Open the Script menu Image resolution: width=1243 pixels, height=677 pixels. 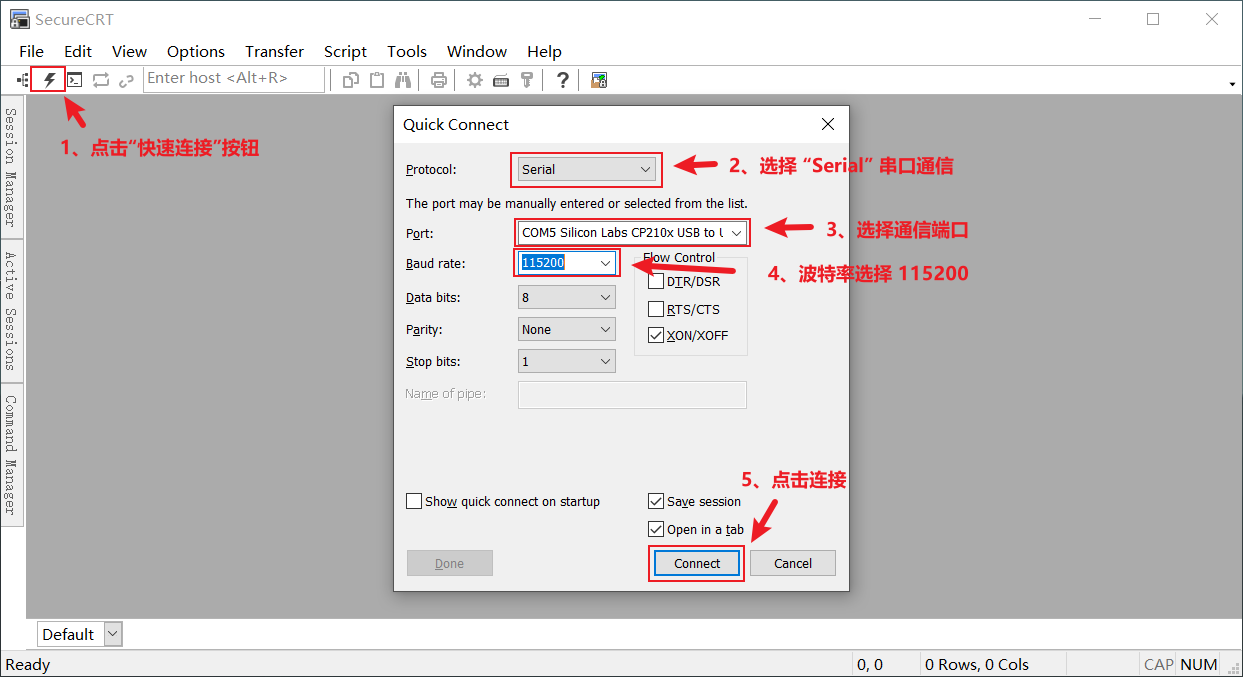[345, 51]
